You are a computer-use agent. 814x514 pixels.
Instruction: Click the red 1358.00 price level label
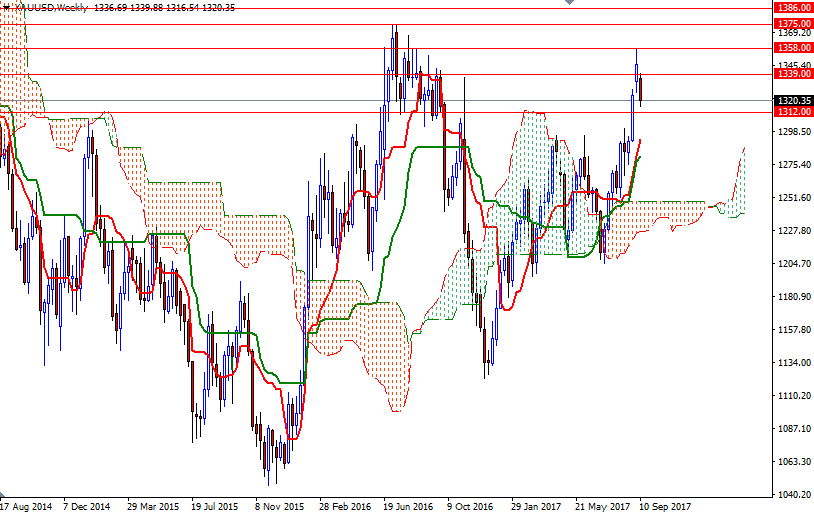(x=793, y=47)
